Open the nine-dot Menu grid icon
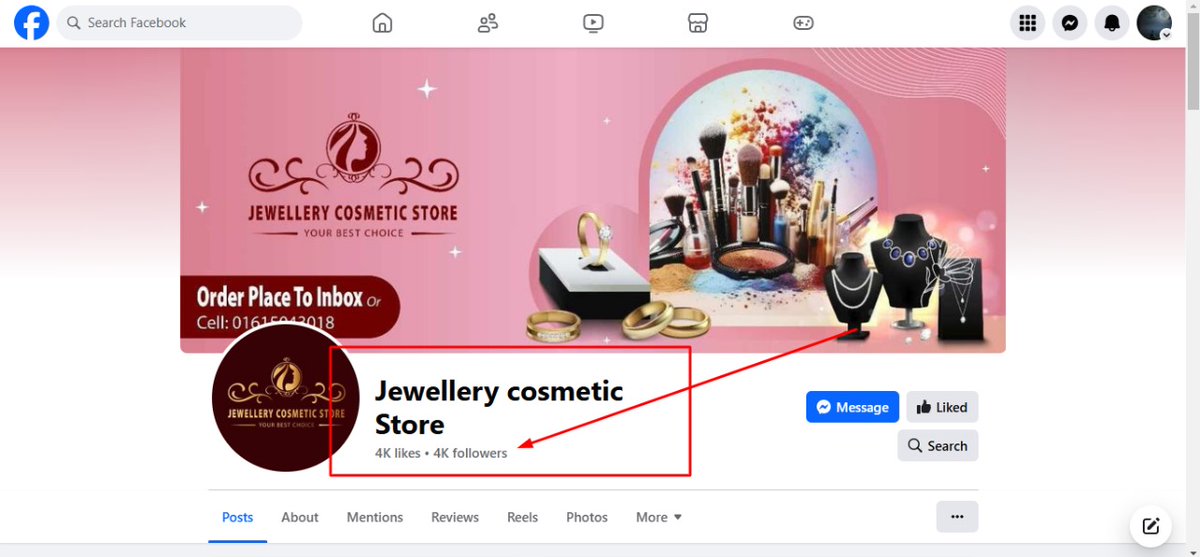Image resolution: width=1200 pixels, height=557 pixels. [1027, 23]
